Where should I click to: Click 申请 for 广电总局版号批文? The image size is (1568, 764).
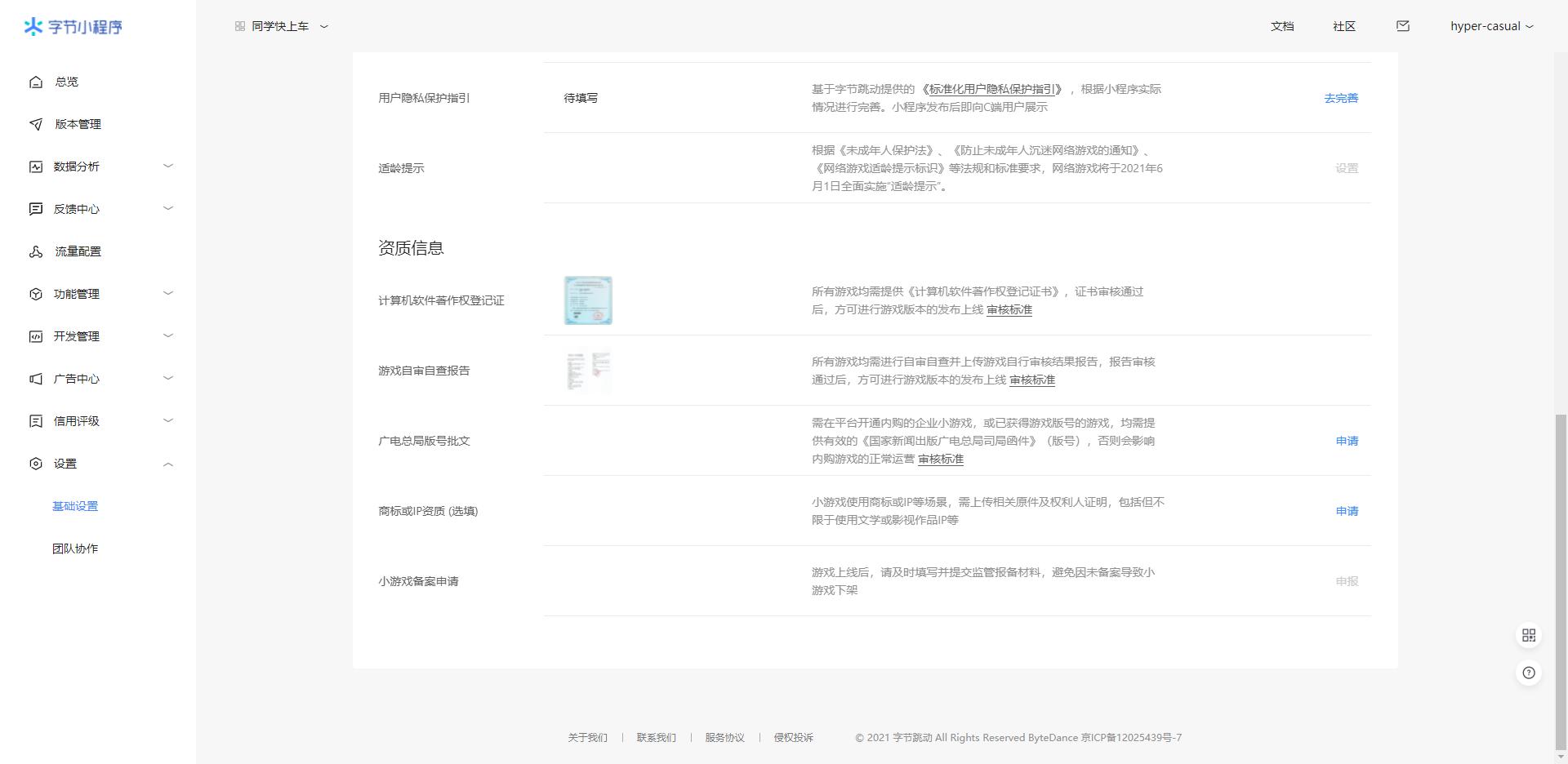tap(1346, 441)
